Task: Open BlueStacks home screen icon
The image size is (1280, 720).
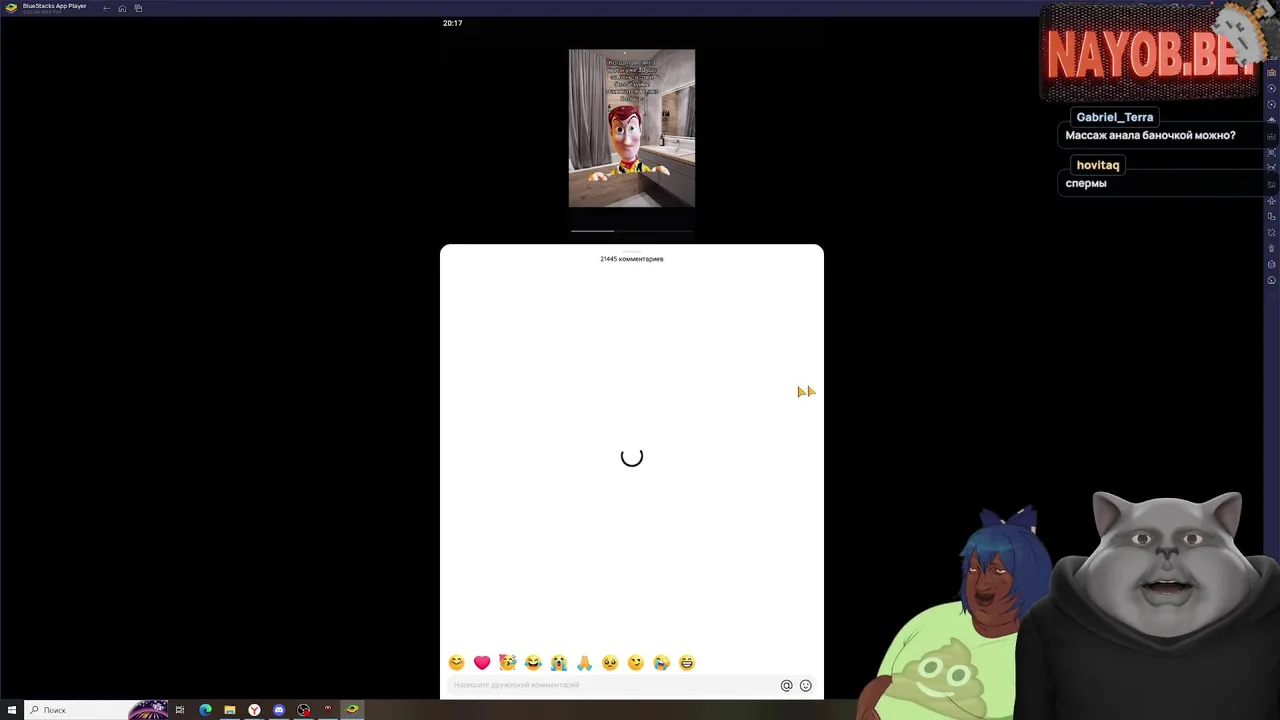Action: (x=122, y=8)
